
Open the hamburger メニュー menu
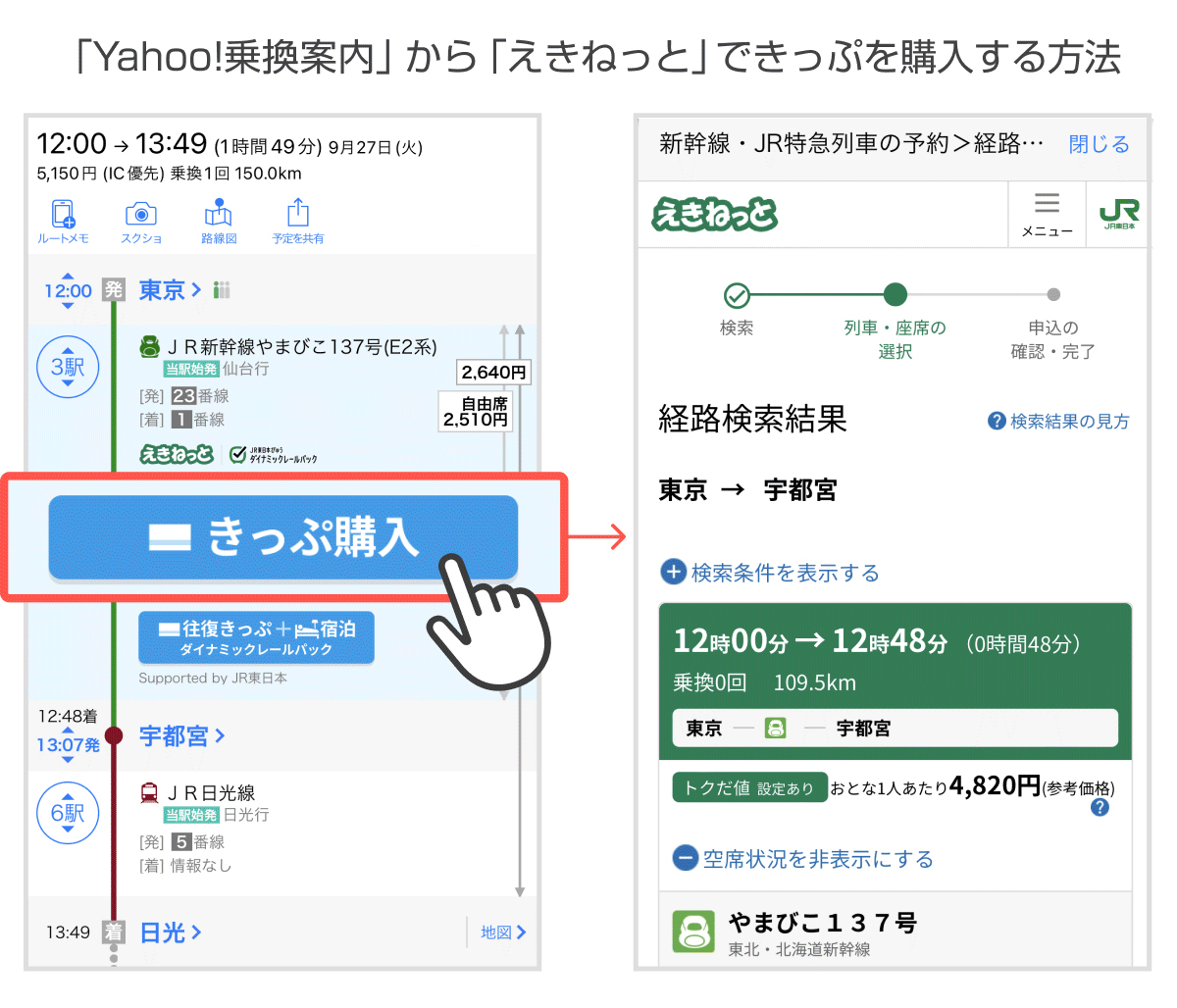[x=1047, y=214]
